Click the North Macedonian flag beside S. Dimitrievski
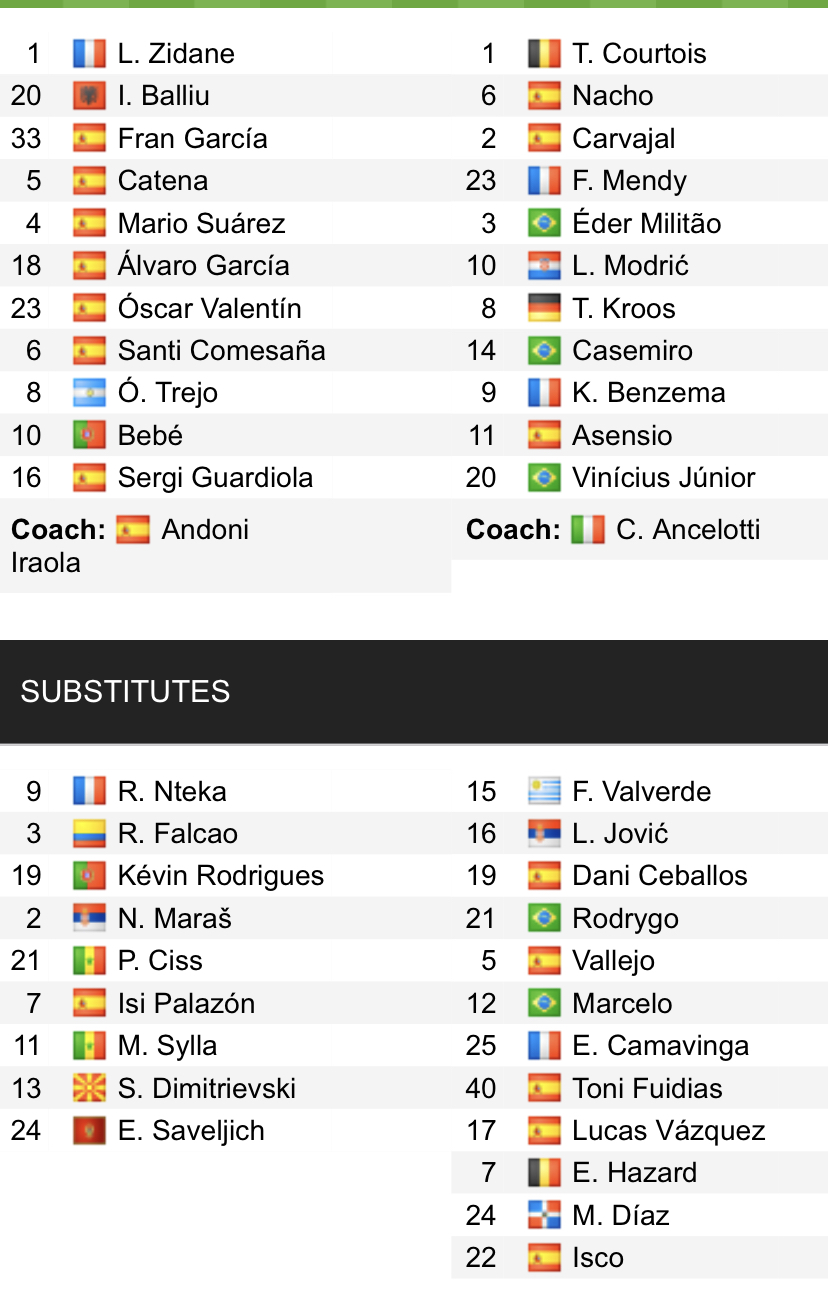The height and width of the screenshot is (1297, 828). (89, 1088)
